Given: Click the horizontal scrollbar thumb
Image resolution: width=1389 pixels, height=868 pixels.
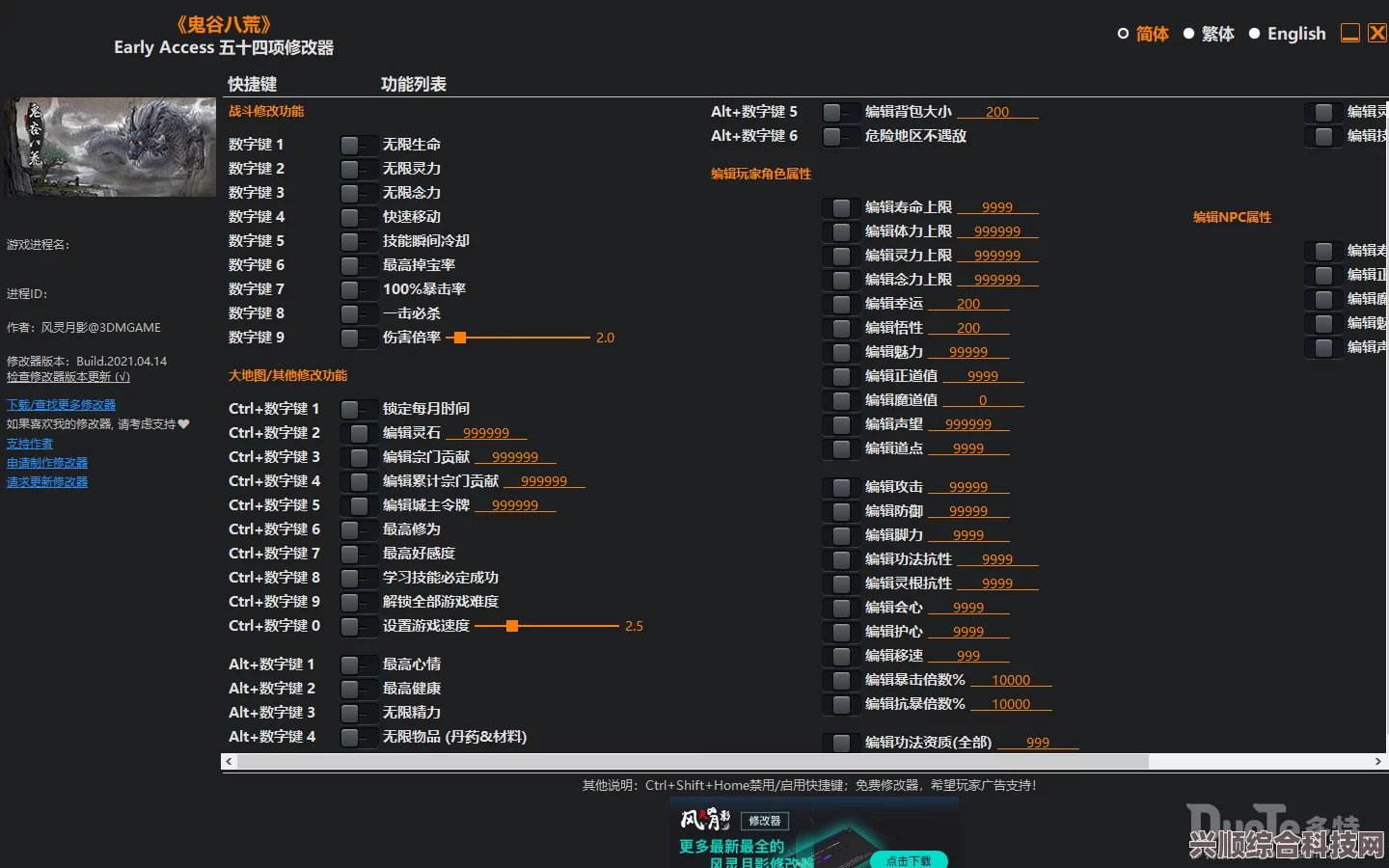Looking at the screenshot, I should point(693,762).
